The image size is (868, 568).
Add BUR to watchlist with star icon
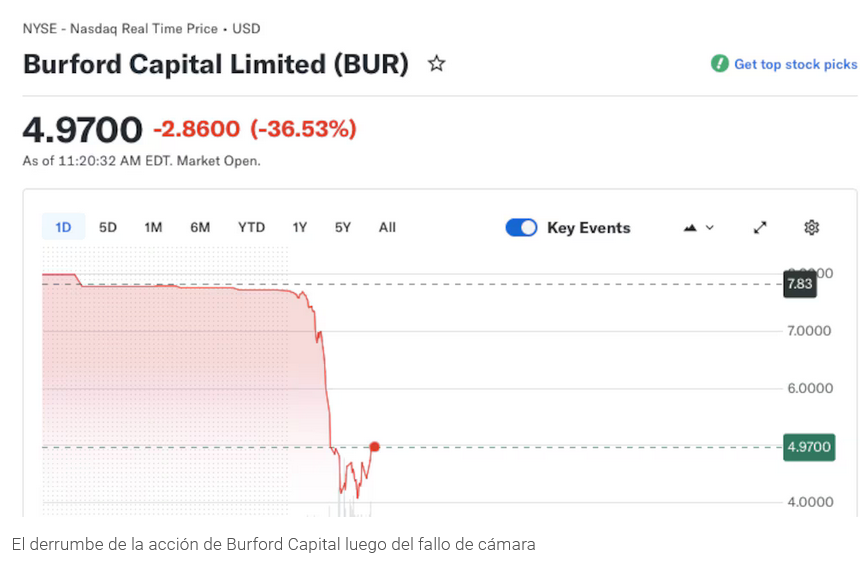[436, 64]
